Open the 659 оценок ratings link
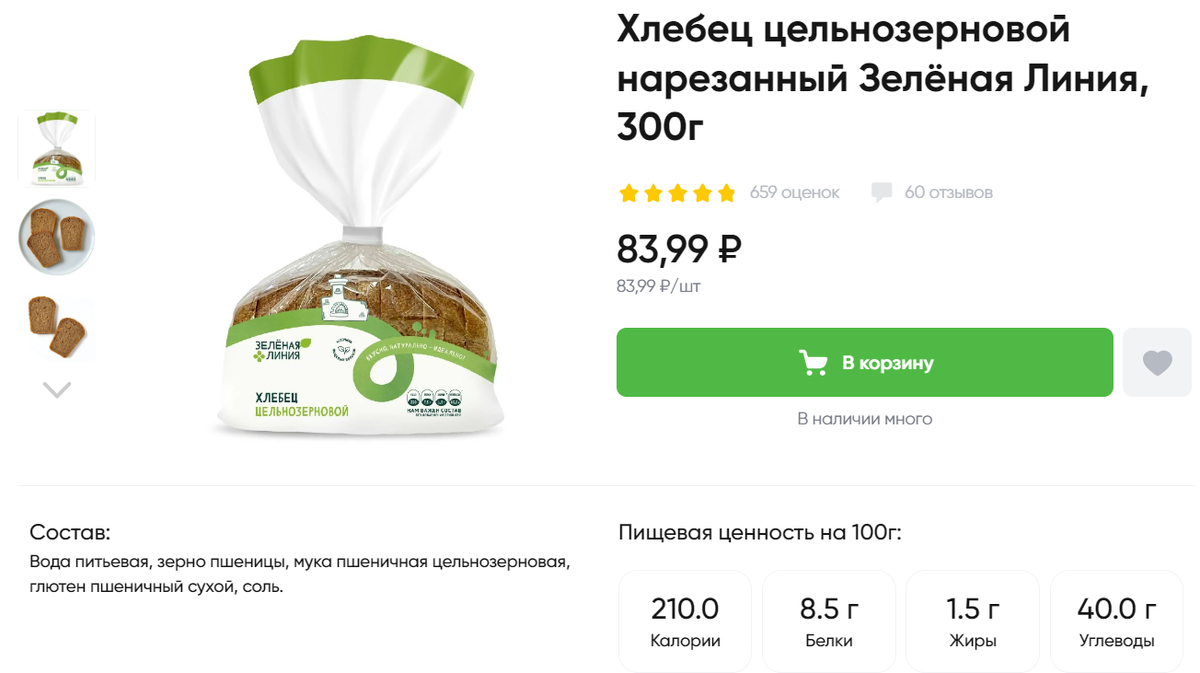1200x673 pixels. coord(795,192)
